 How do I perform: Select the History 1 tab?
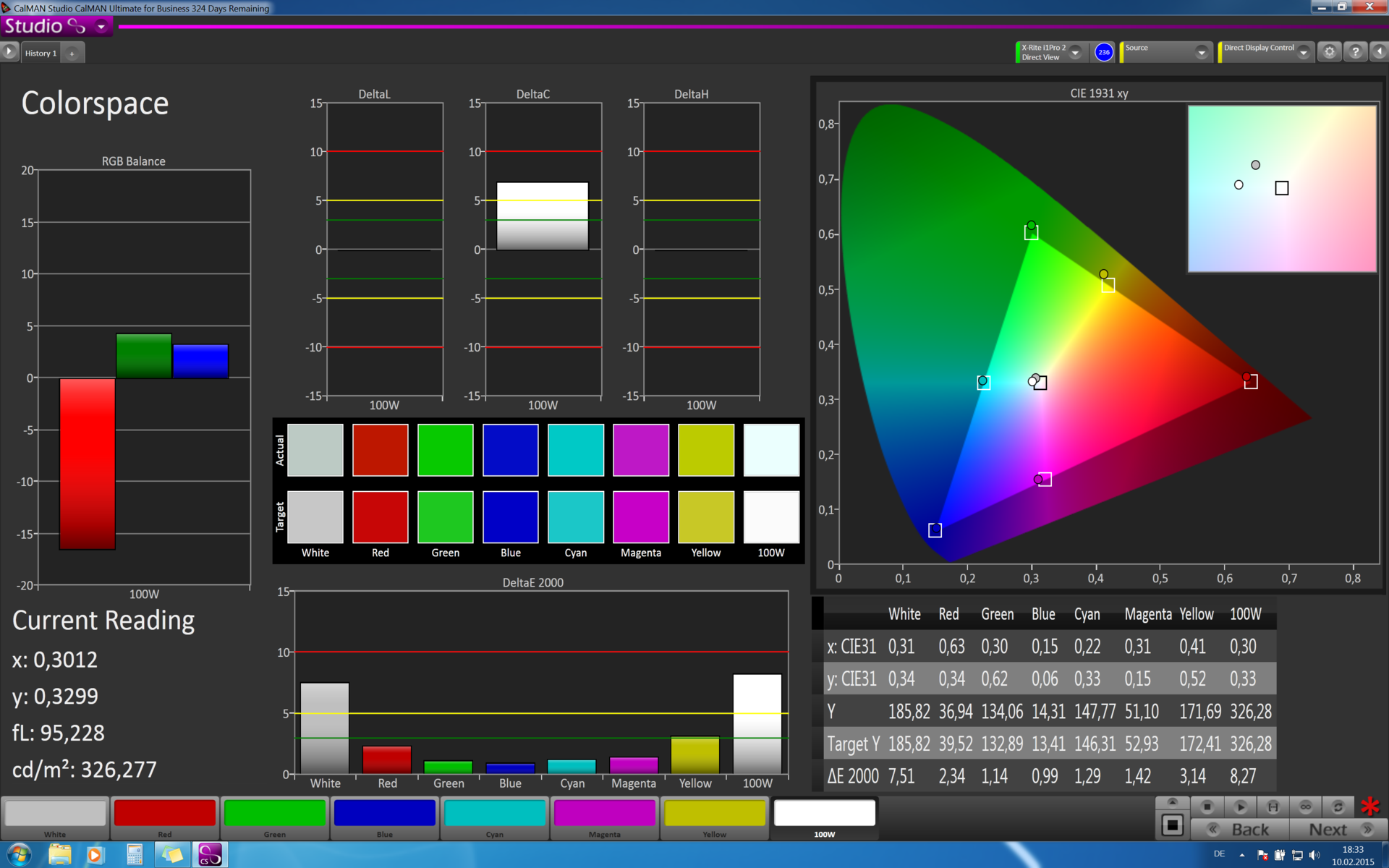[x=41, y=53]
